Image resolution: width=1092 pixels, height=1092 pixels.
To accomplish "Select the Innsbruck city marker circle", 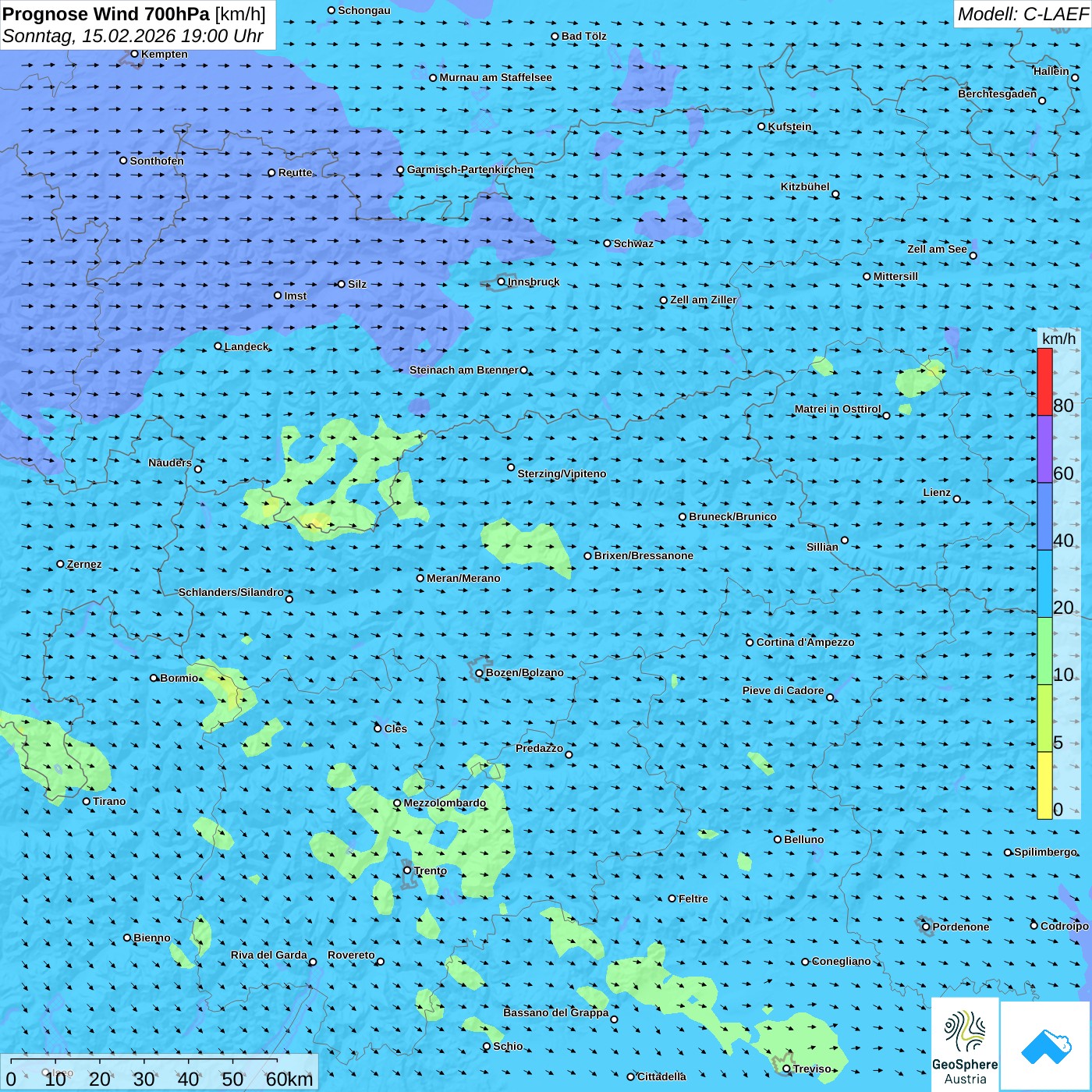I will coord(502,282).
